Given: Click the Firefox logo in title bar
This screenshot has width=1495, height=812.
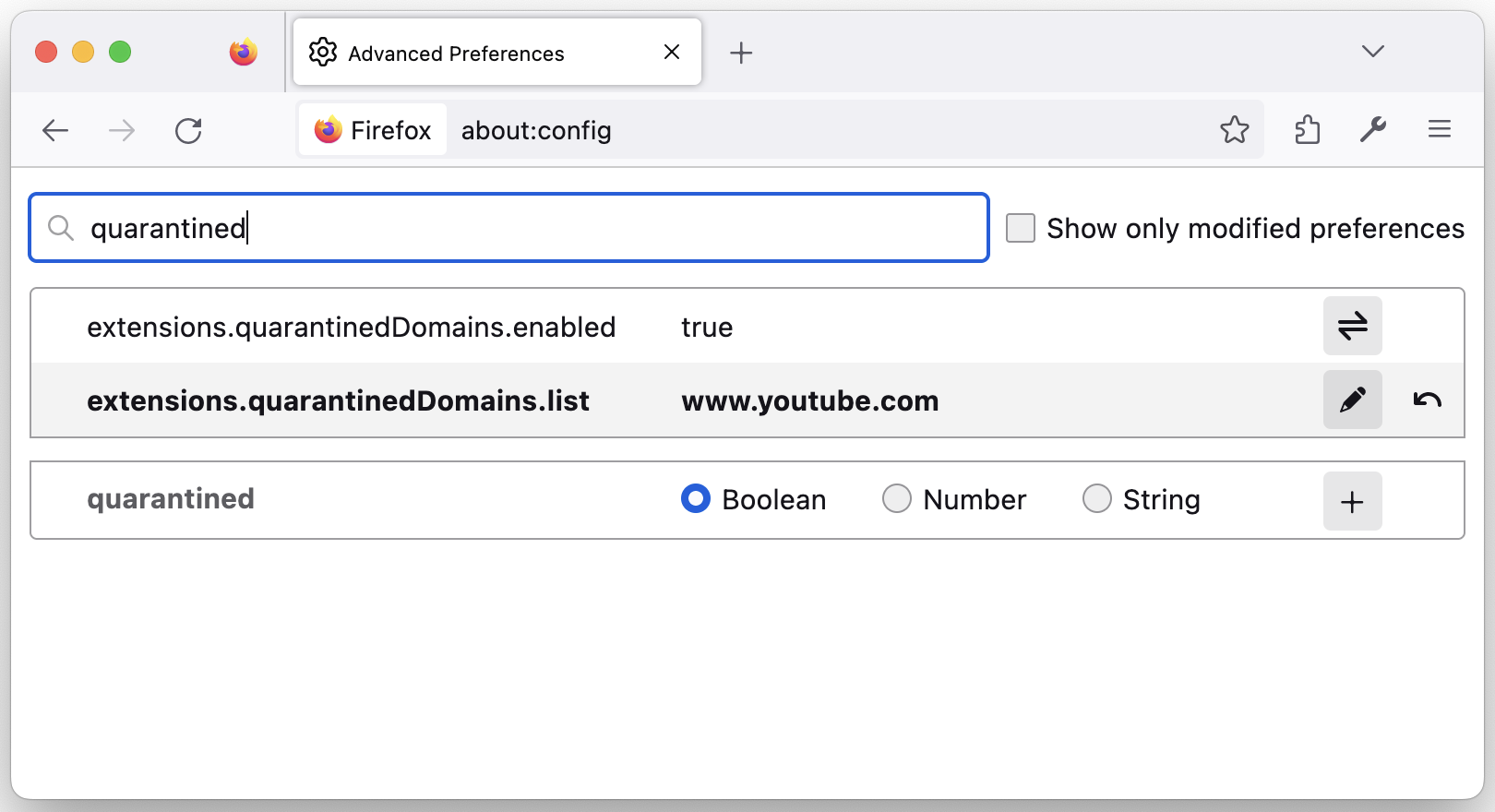Looking at the screenshot, I should [x=244, y=52].
